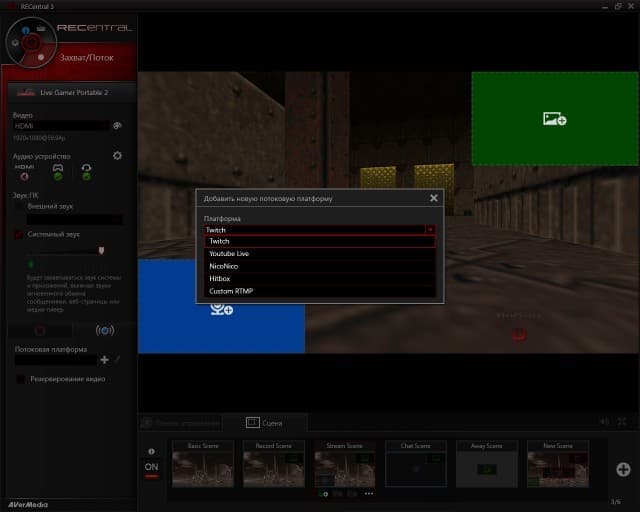Choose Youtube Live from the platform list

(319, 254)
